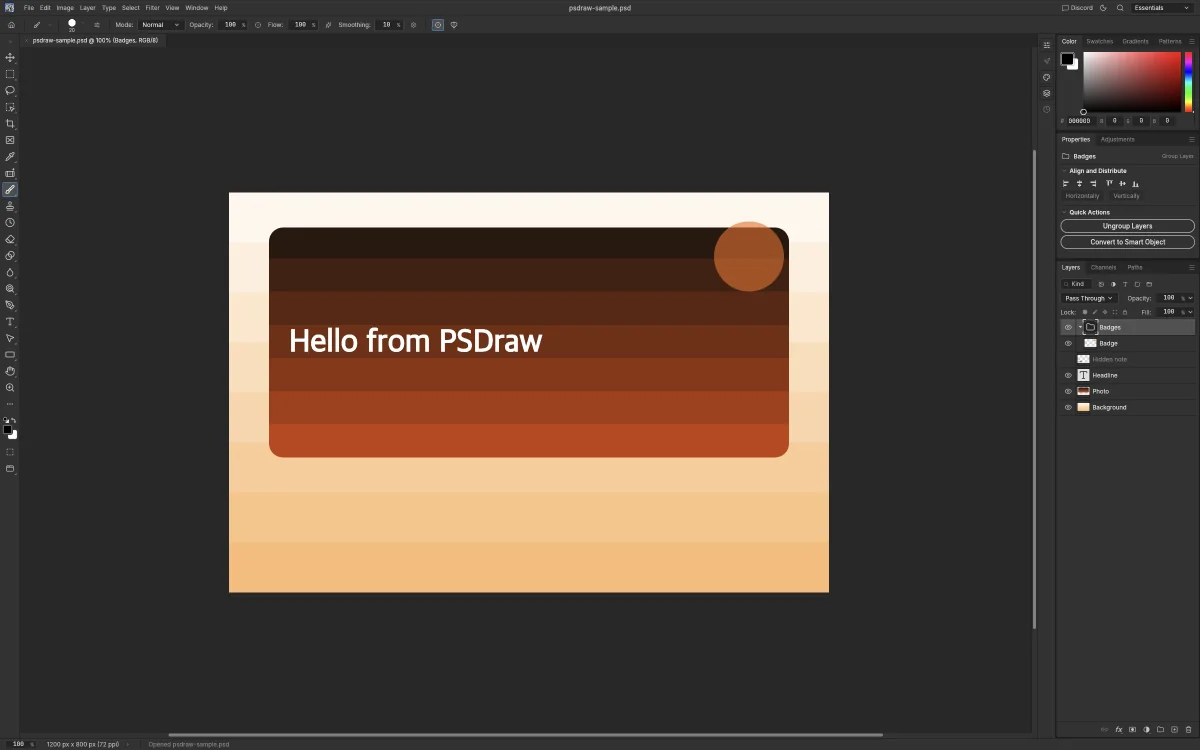
Task: Click Ungroup Layers button
Action: [1128, 226]
